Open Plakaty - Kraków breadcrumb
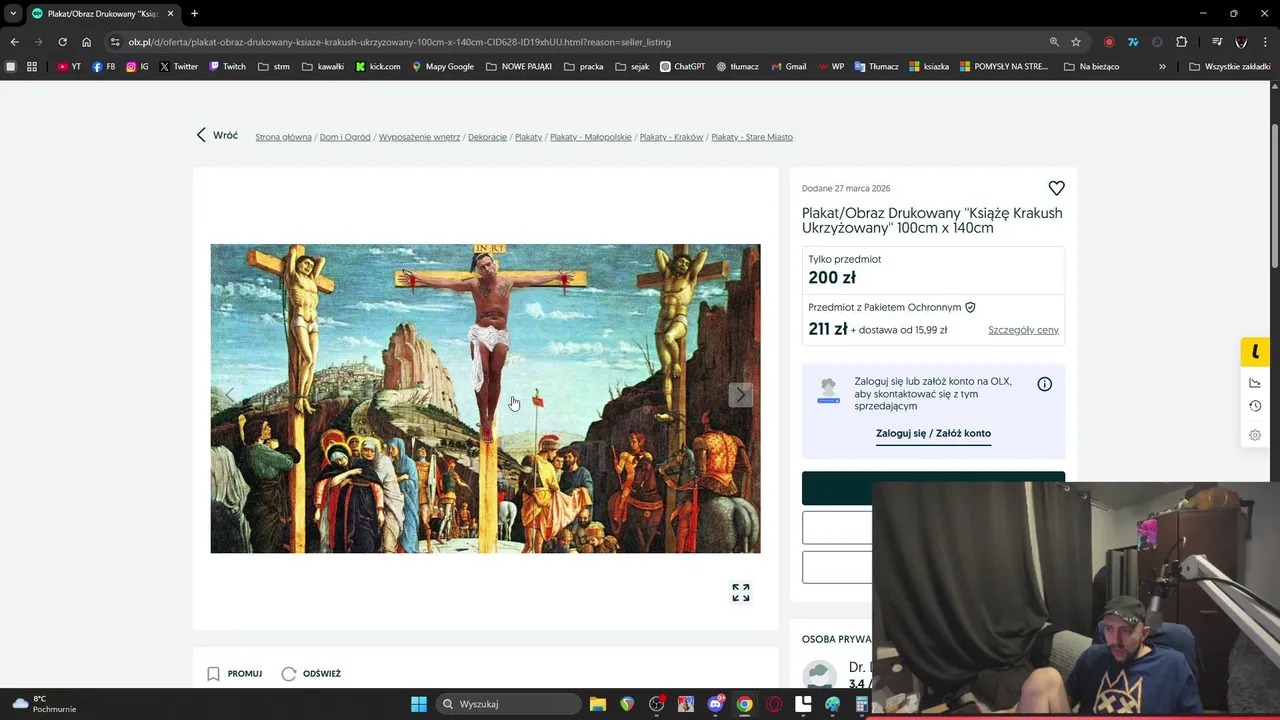1280x720 pixels. (671, 137)
